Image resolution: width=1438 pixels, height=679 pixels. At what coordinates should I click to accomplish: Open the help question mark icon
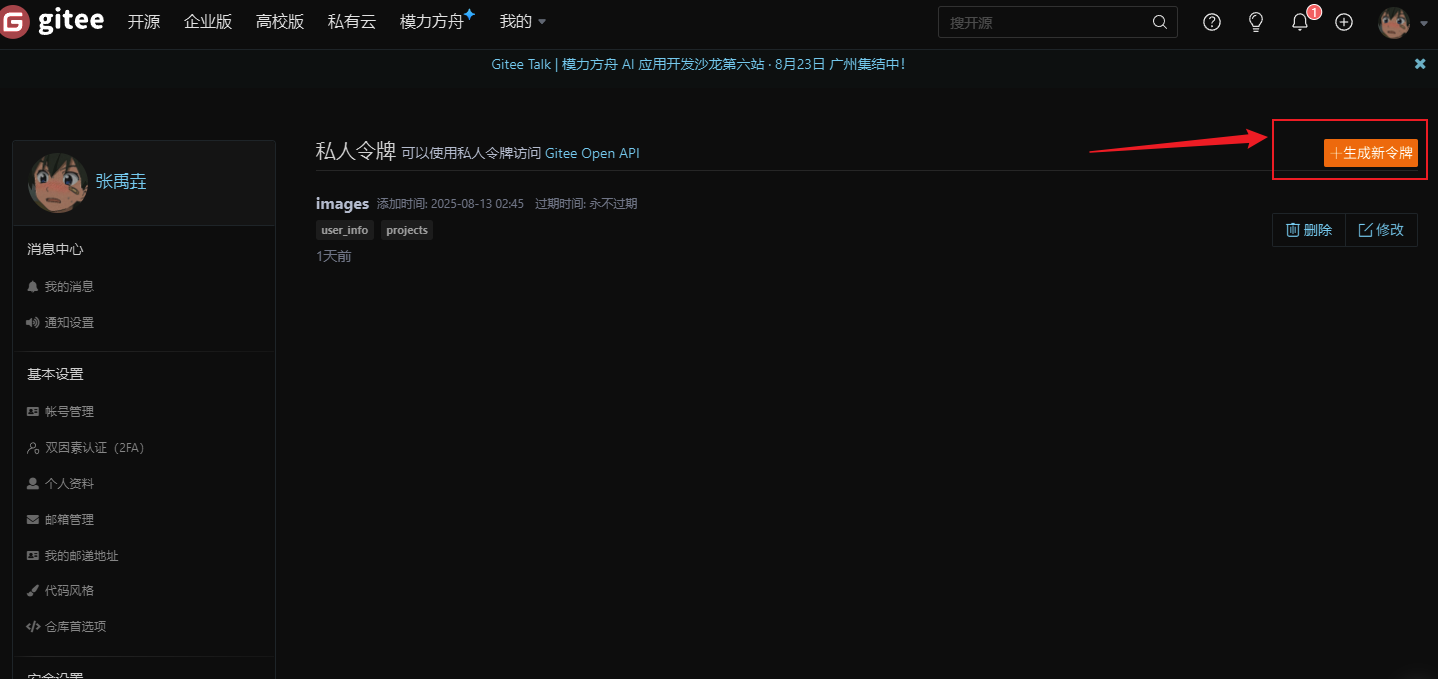pyautogui.click(x=1212, y=22)
